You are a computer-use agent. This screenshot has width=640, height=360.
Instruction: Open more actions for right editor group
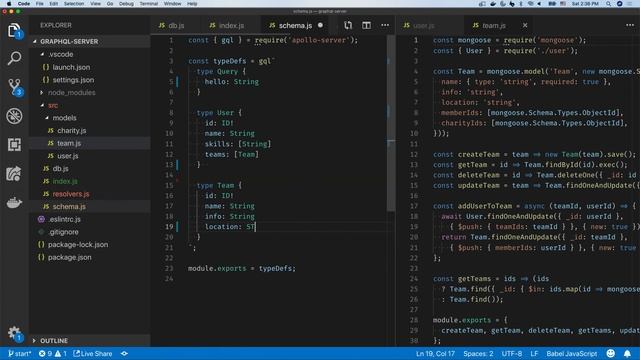(630, 25)
